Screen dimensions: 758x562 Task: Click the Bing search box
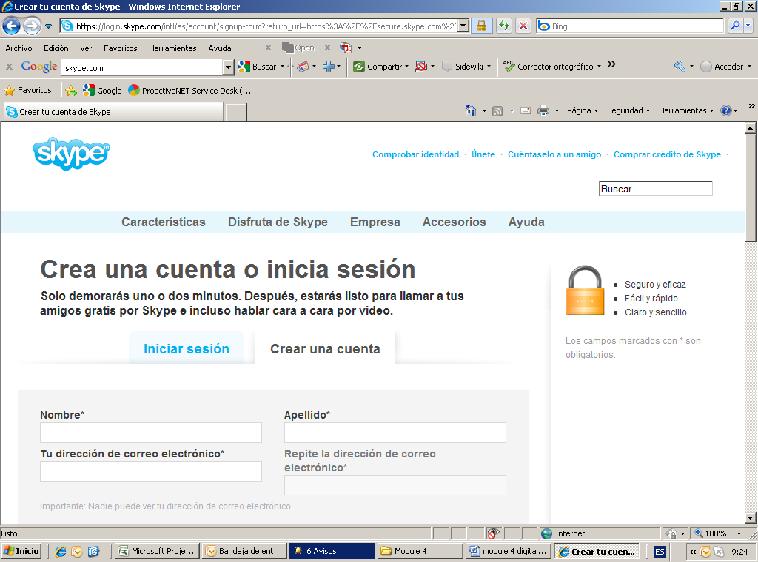630,26
